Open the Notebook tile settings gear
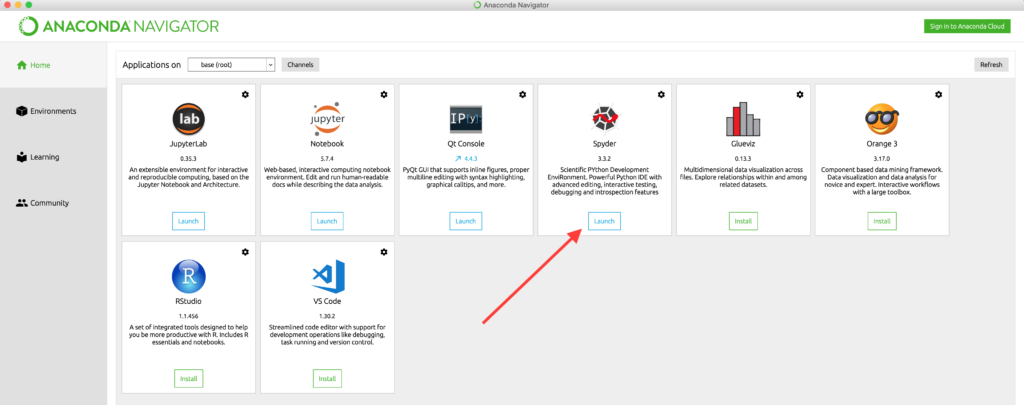The width and height of the screenshot is (1024, 405). click(384, 95)
